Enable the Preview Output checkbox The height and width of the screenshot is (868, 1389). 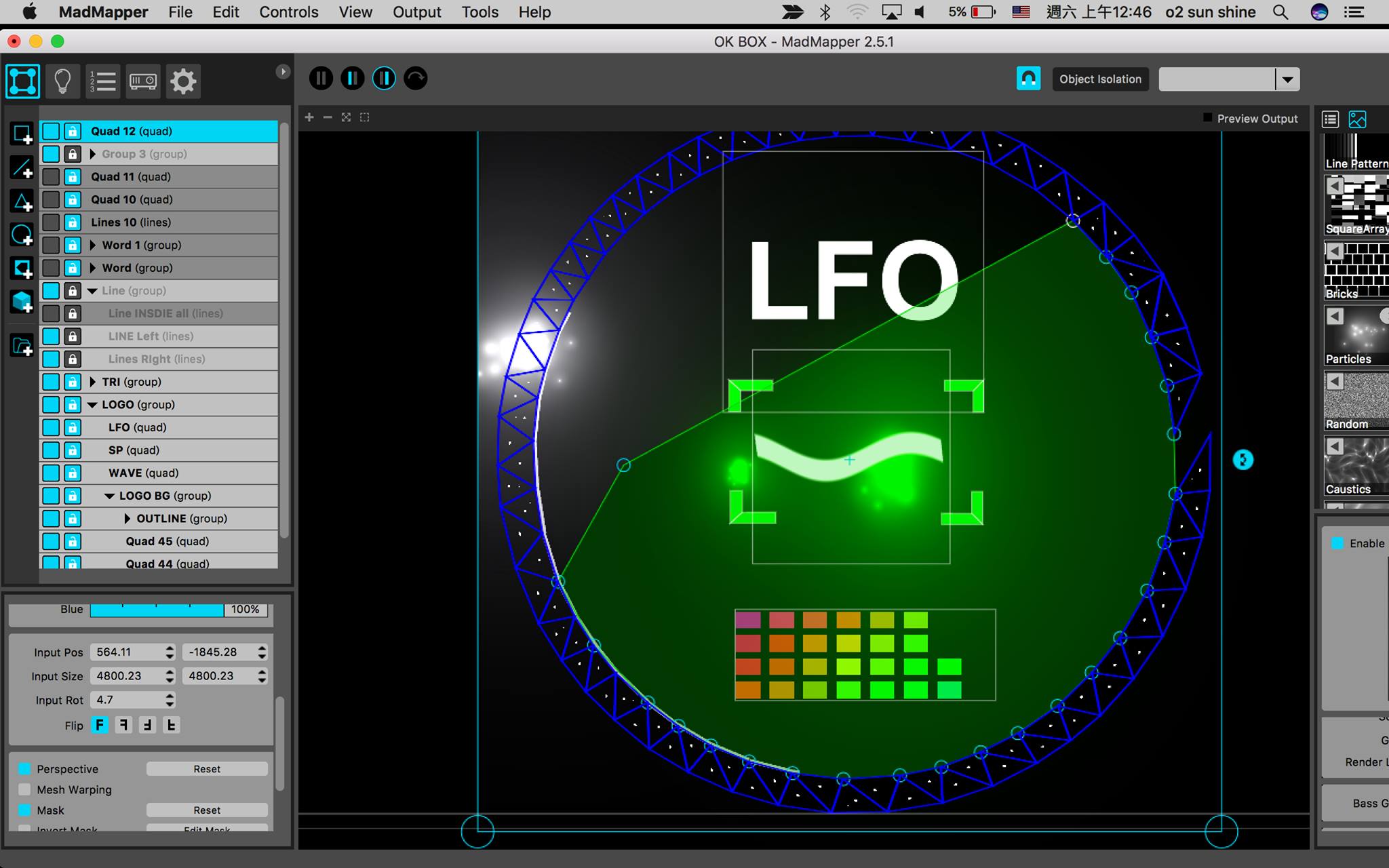coord(1207,118)
